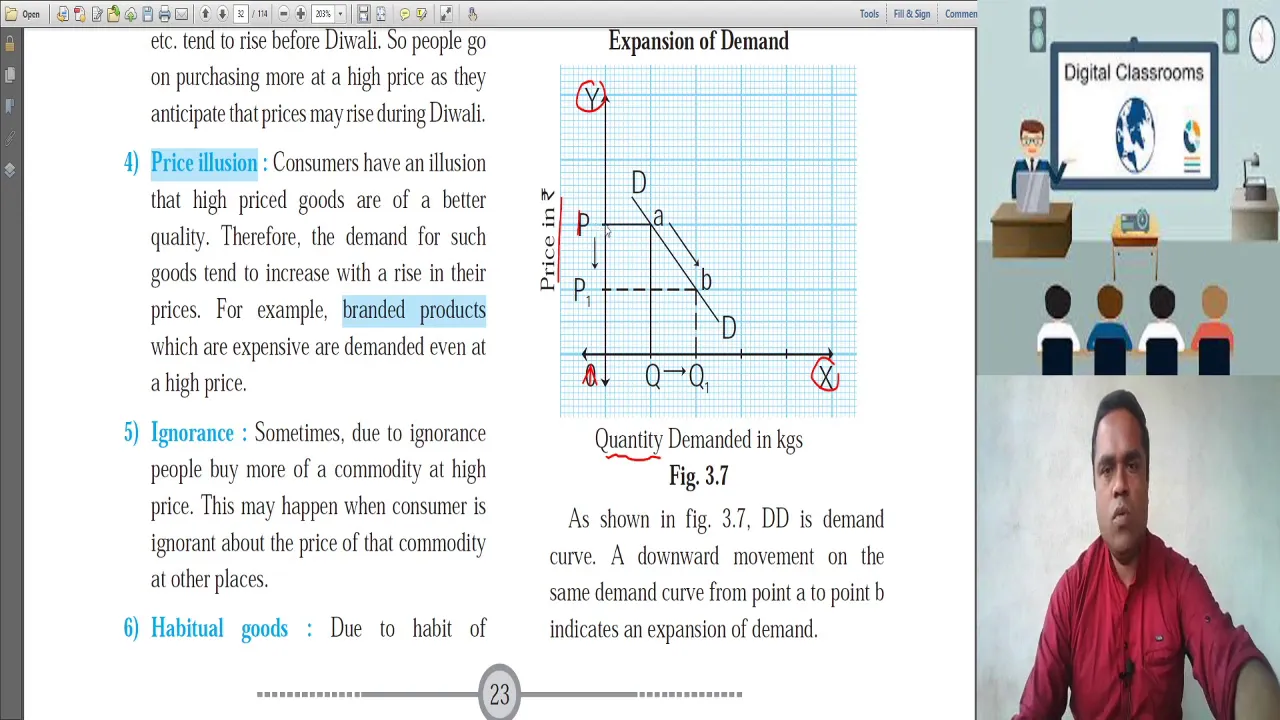1280x720 pixels.
Task: Click point 'a' on demand curve
Action: [657, 217]
